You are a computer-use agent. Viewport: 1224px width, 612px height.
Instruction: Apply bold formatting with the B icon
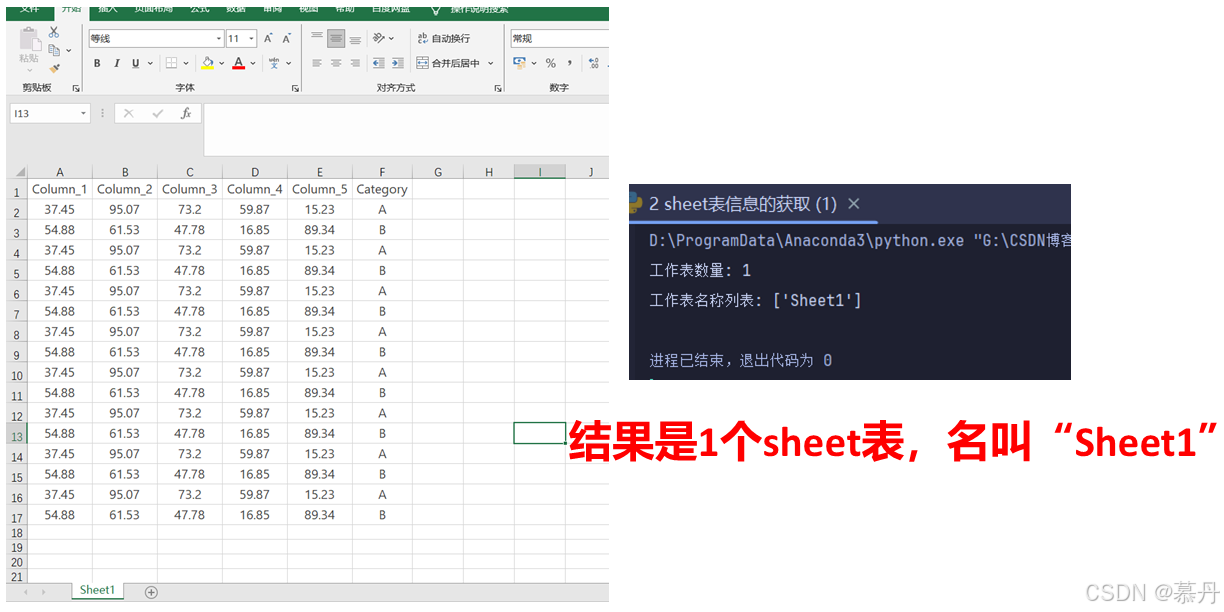tap(97, 62)
